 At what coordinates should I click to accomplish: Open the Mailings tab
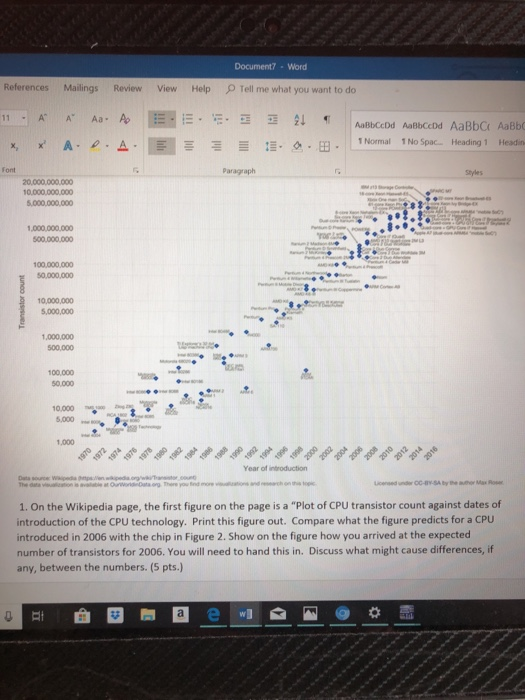coord(80,88)
